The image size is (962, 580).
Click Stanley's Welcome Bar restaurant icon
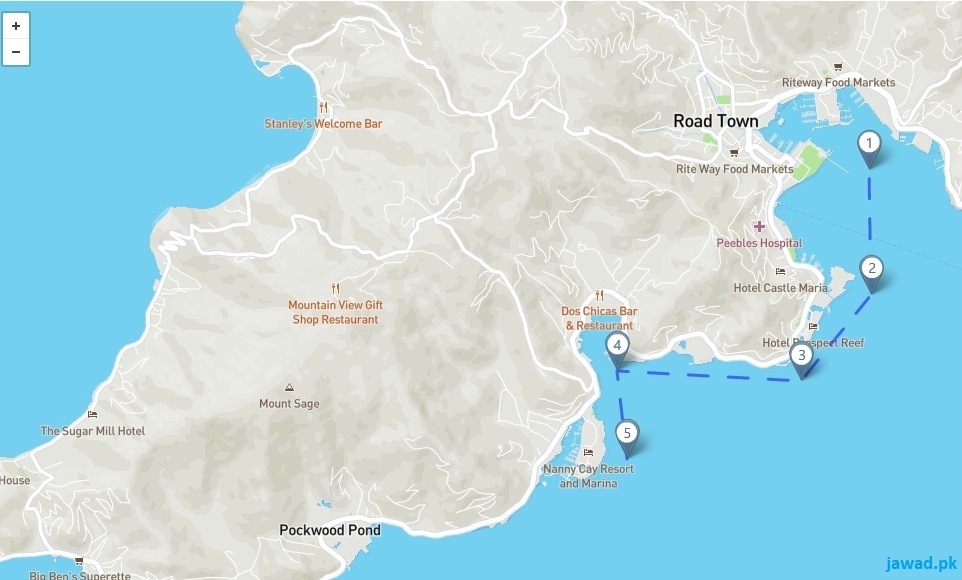tap(323, 108)
